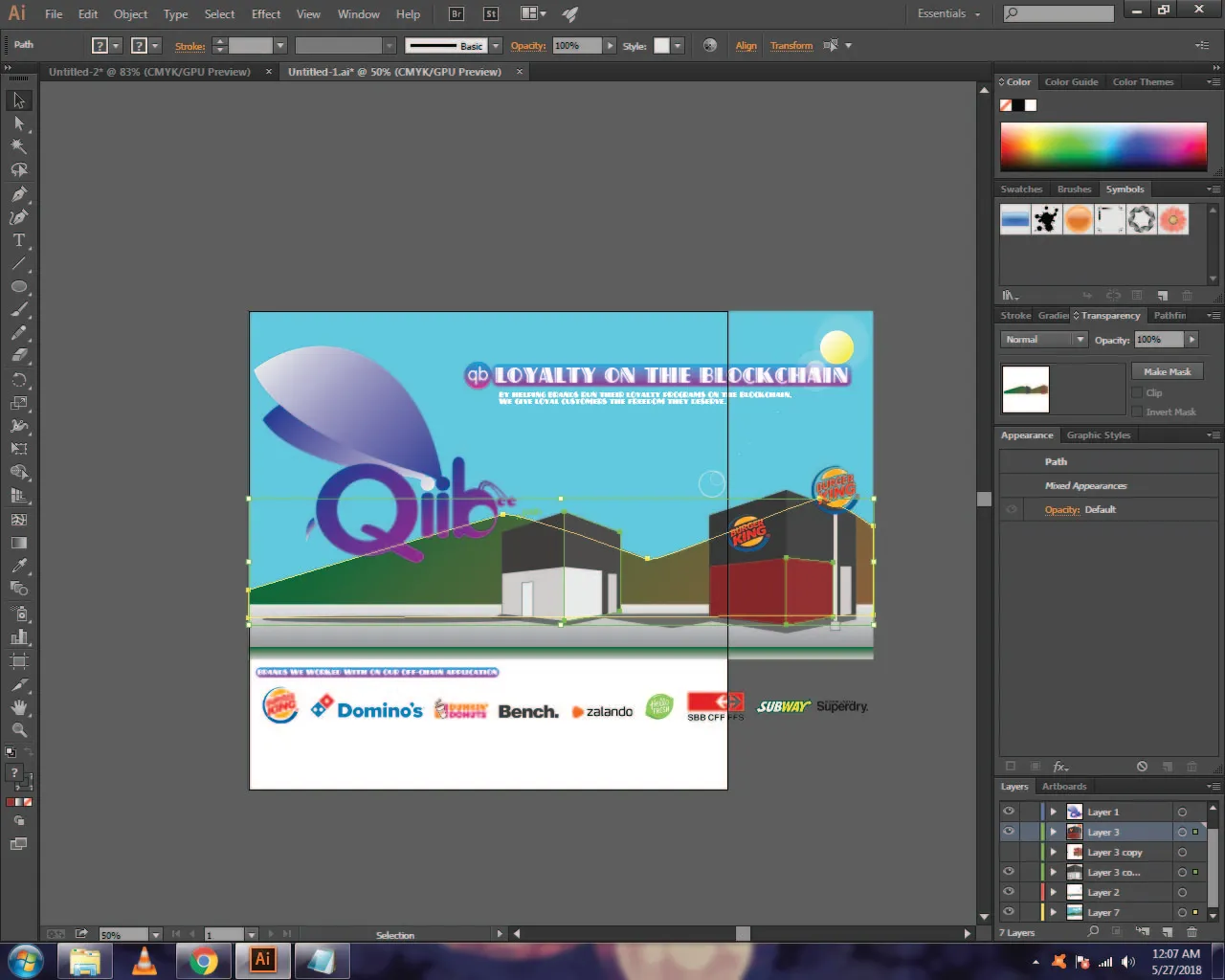1225x980 pixels.
Task: Select the Paintbrush tool
Action: click(x=18, y=310)
